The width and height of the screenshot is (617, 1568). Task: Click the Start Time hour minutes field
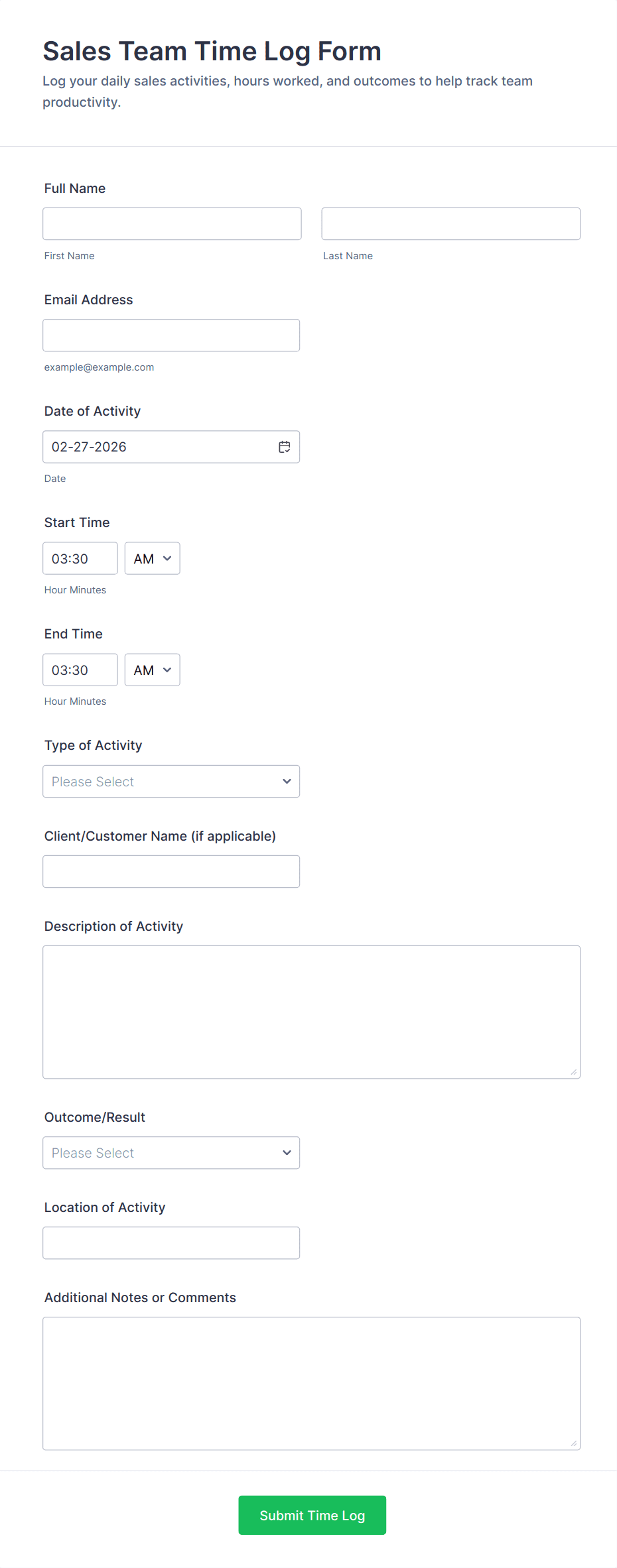[x=80, y=558]
